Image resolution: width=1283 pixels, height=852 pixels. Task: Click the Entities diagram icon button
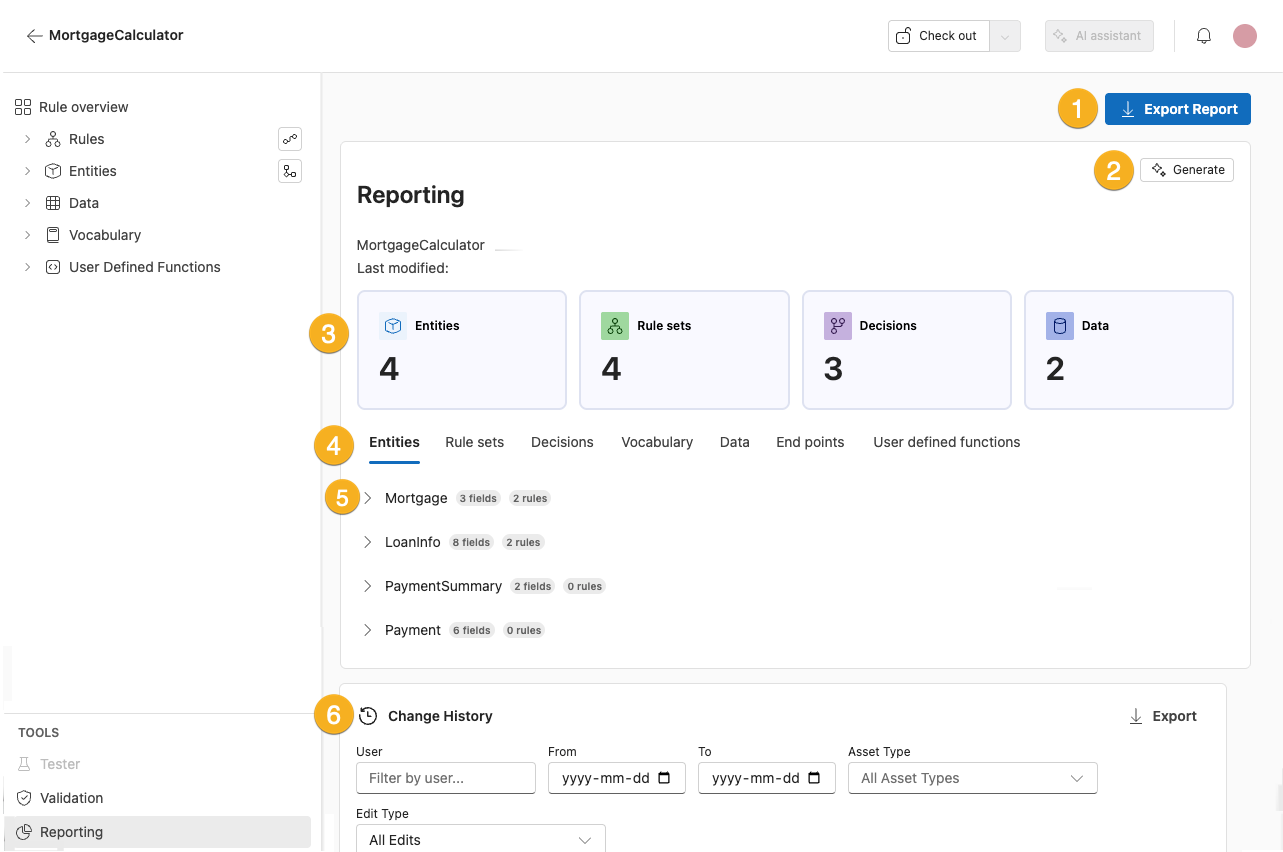tap(290, 171)
